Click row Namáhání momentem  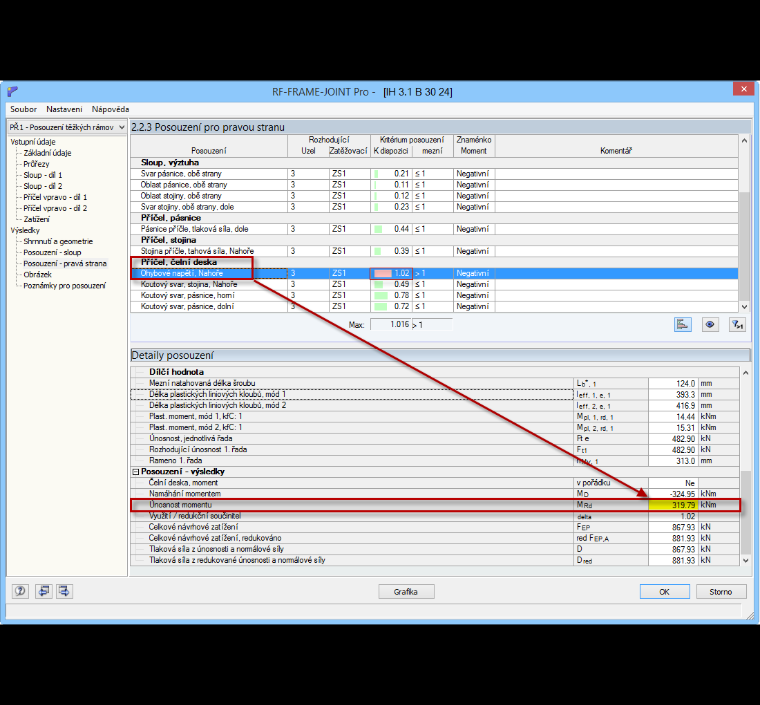click(x=435, y=494)
